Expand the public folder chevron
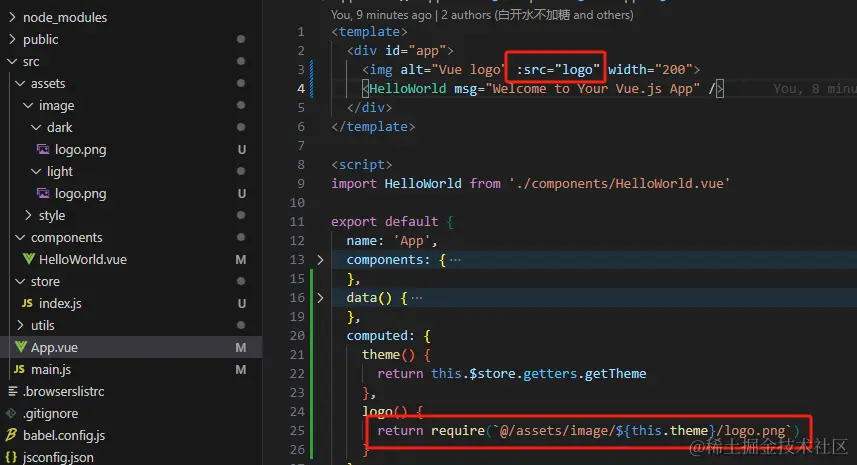 pos(12,39)
